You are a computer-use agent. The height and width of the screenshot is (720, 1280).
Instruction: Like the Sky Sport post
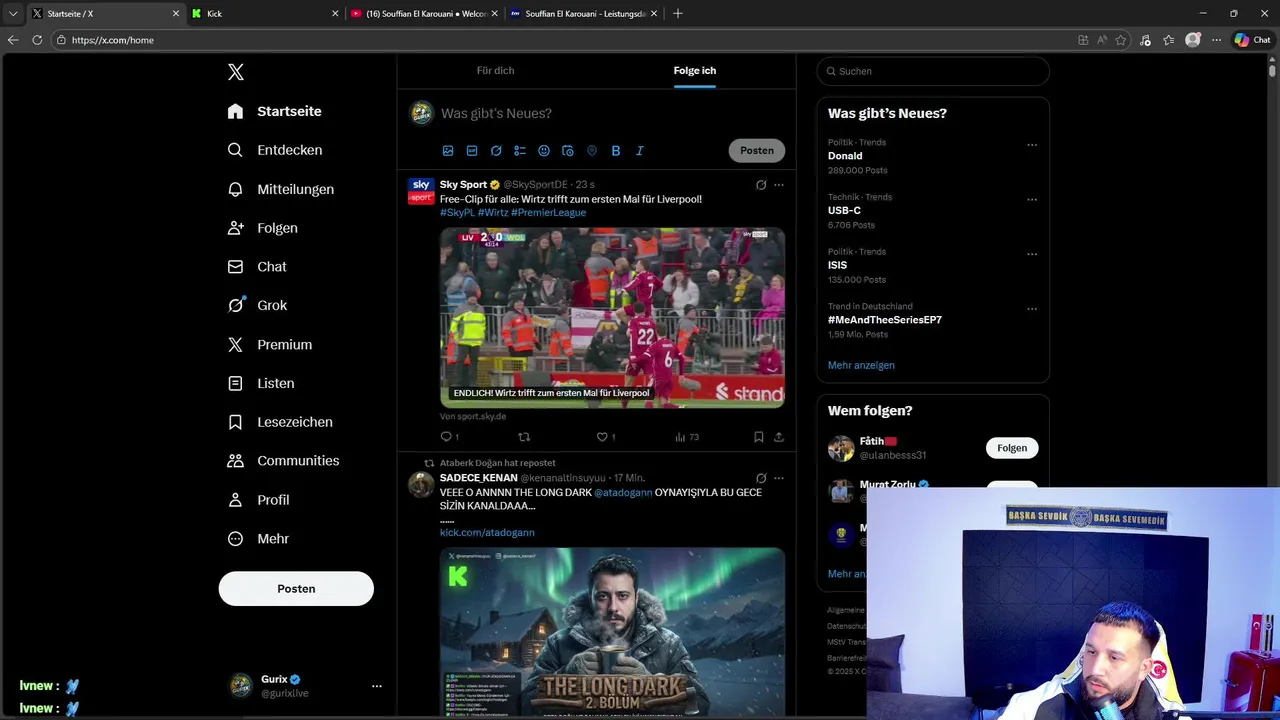coord(603,437)
